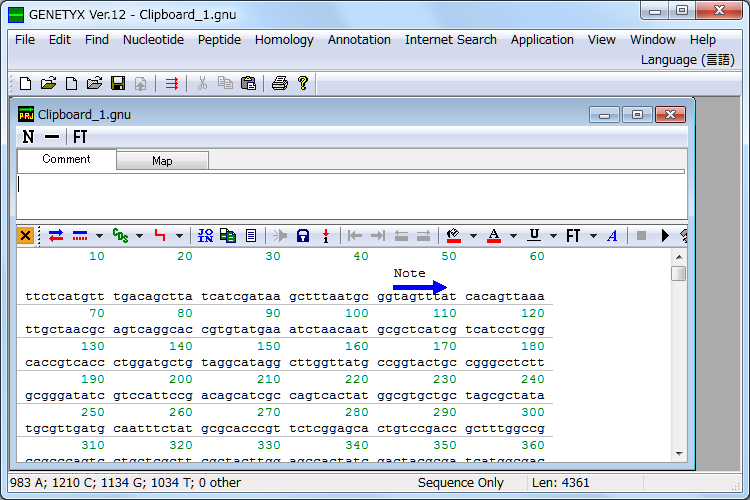This screenshot has height=500, width=750.
Task: Open the dropdown arrow beside CDS
Action: [x=139, y=235]
